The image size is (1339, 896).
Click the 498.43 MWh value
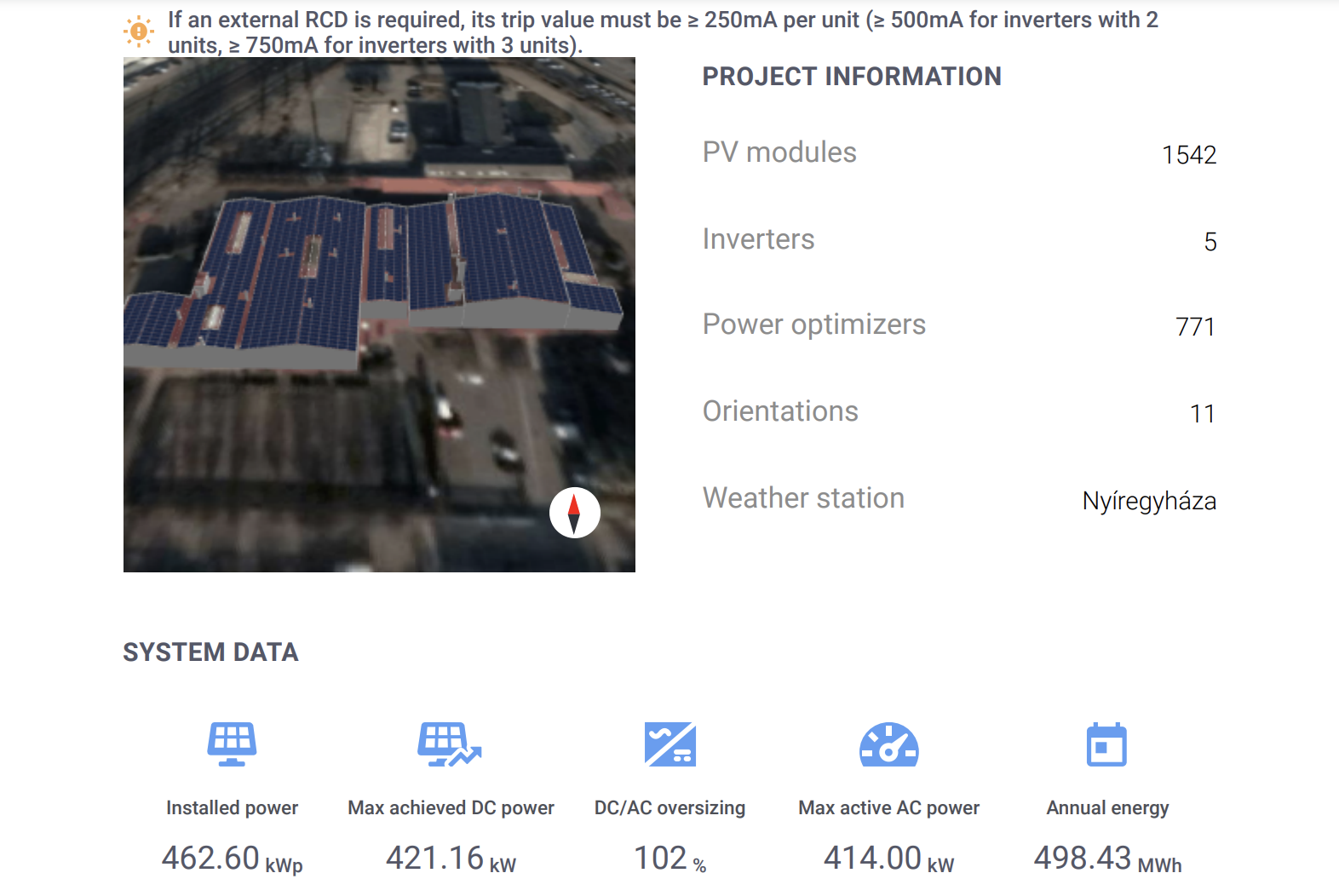(x=1107, y=859)
